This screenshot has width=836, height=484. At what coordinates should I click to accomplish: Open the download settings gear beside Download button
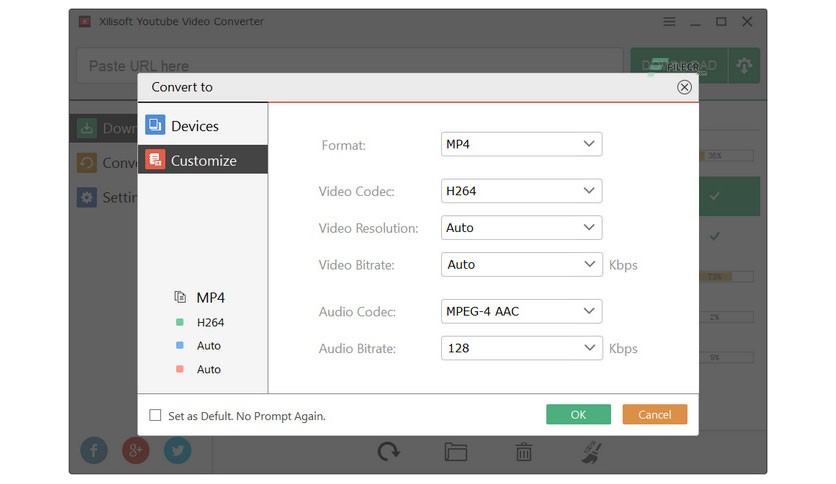(744, 66)
